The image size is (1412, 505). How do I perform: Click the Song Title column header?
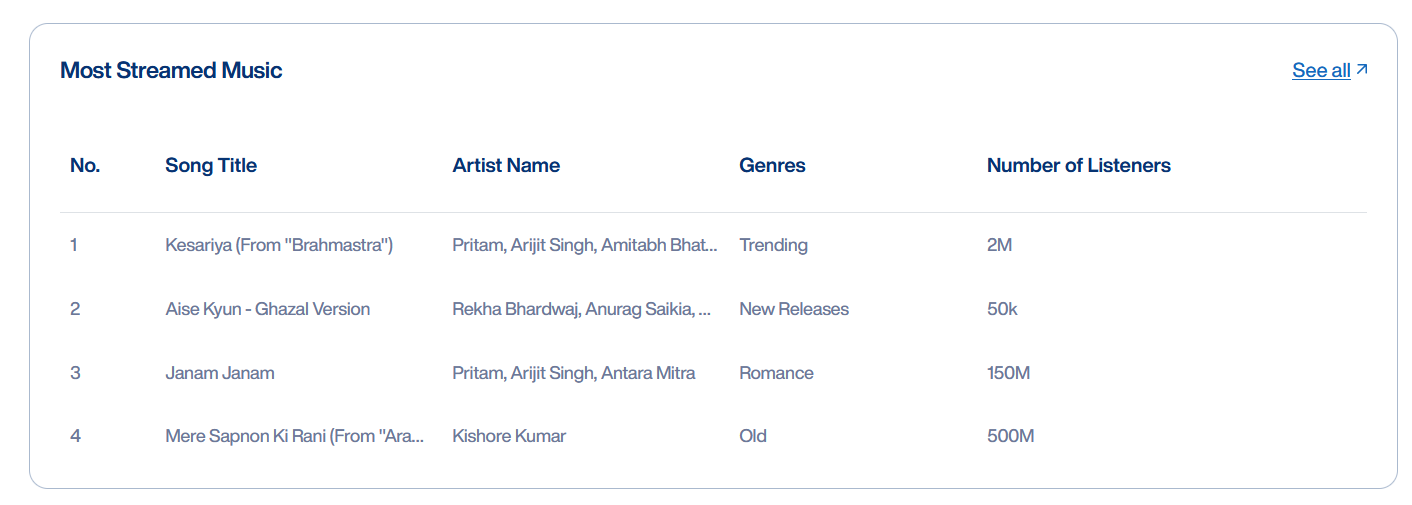[x=211, y=166]
